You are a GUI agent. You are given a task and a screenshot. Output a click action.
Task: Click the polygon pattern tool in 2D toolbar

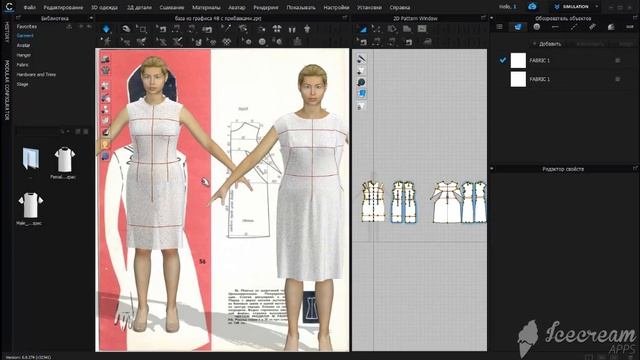tap(392, 29)
